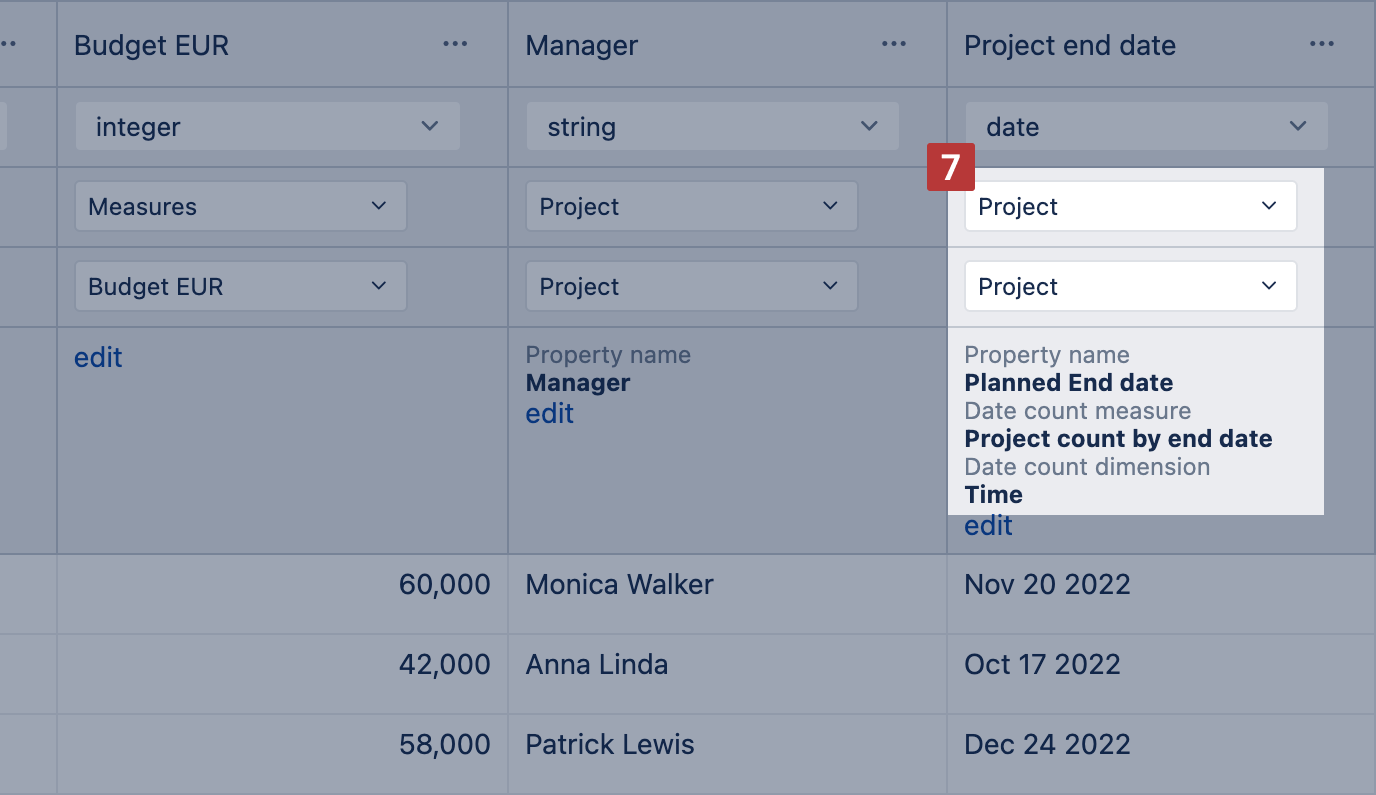The image size is (1376, 795).
Task: Open Manager column three-dot menu
Action: pyautogui.click(x=893, y=44)
